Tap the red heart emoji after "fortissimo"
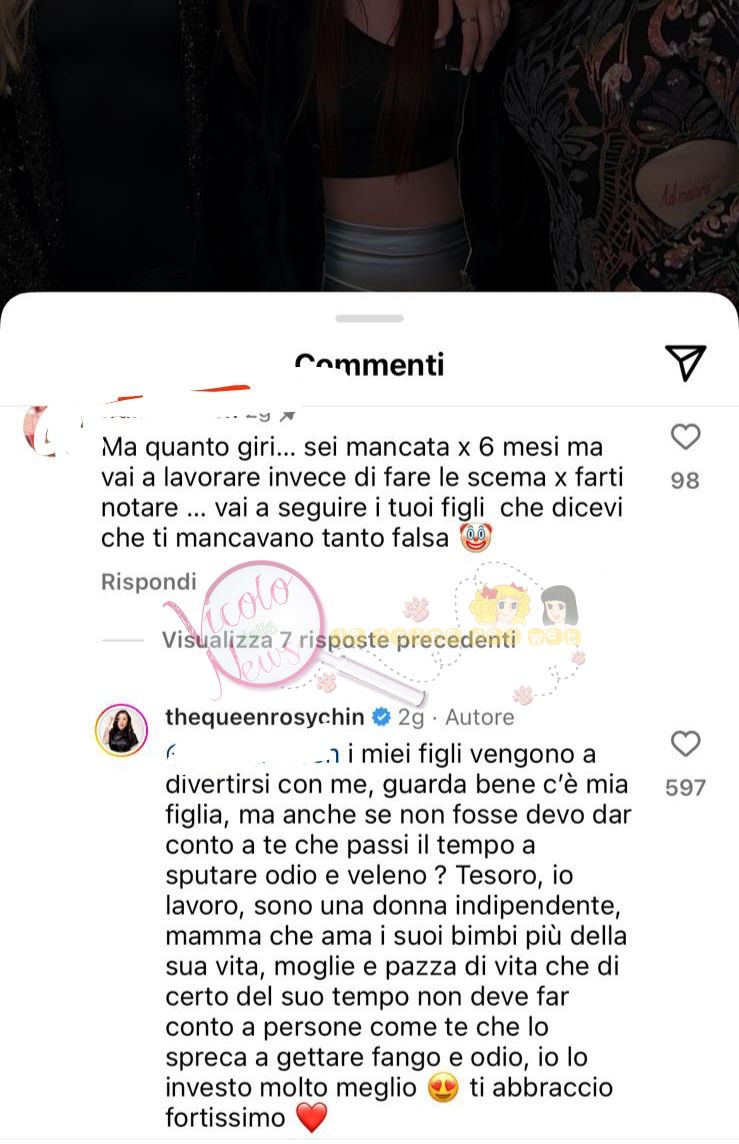739x1144 pixels. point(312,1118)
